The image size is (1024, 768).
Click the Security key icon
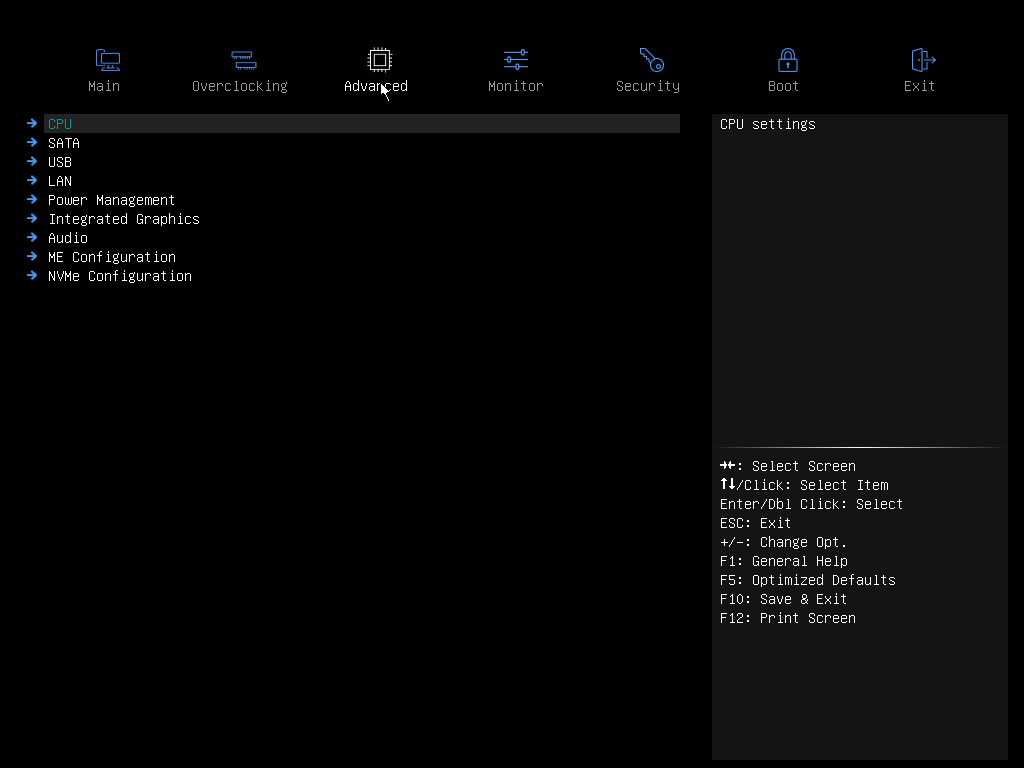651,60
